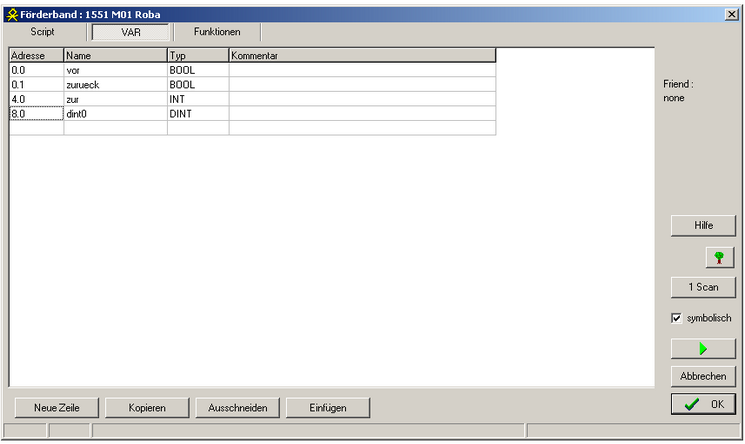
Task: Open the Funktionen tab
Action: click(x=217, y=32)
